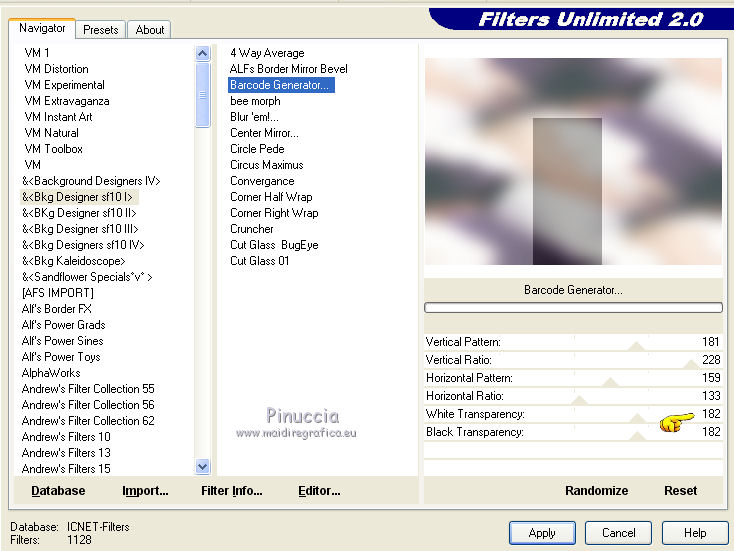Select &<BKg Designer sf10 II> category
The image size is (734, 551).
79,213
